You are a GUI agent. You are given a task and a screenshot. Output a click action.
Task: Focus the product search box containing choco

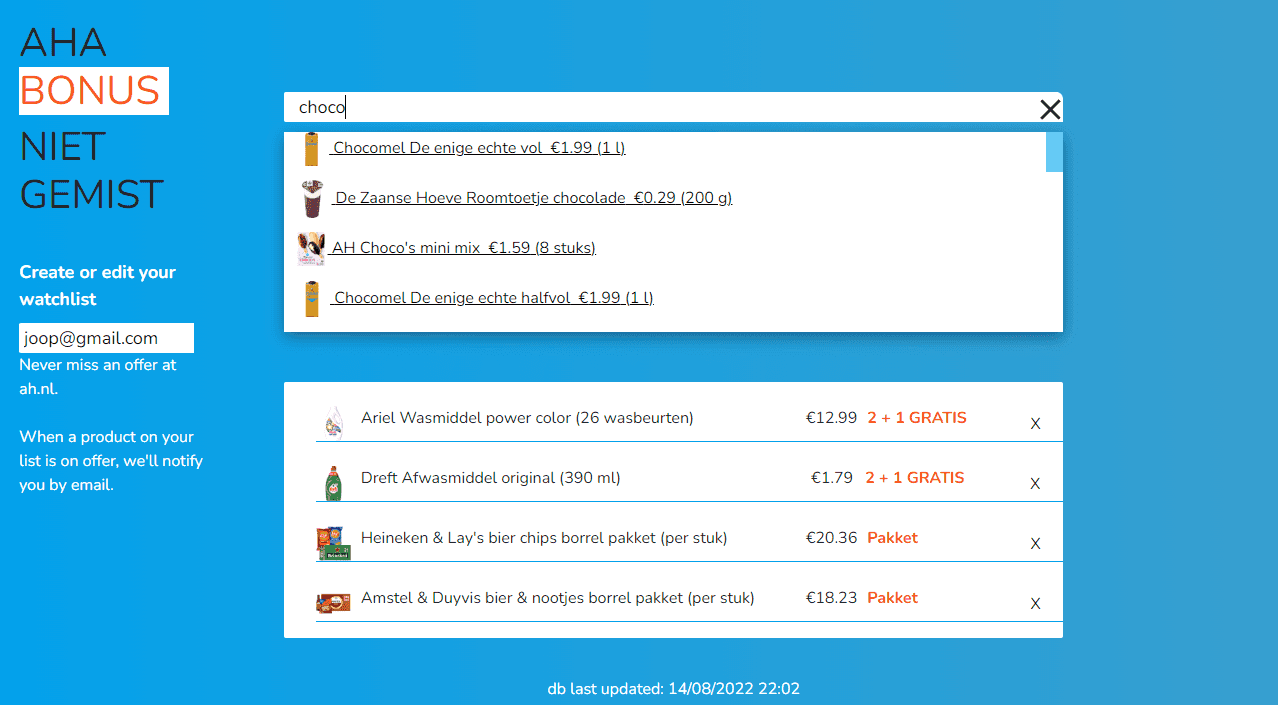click(660, 108)
